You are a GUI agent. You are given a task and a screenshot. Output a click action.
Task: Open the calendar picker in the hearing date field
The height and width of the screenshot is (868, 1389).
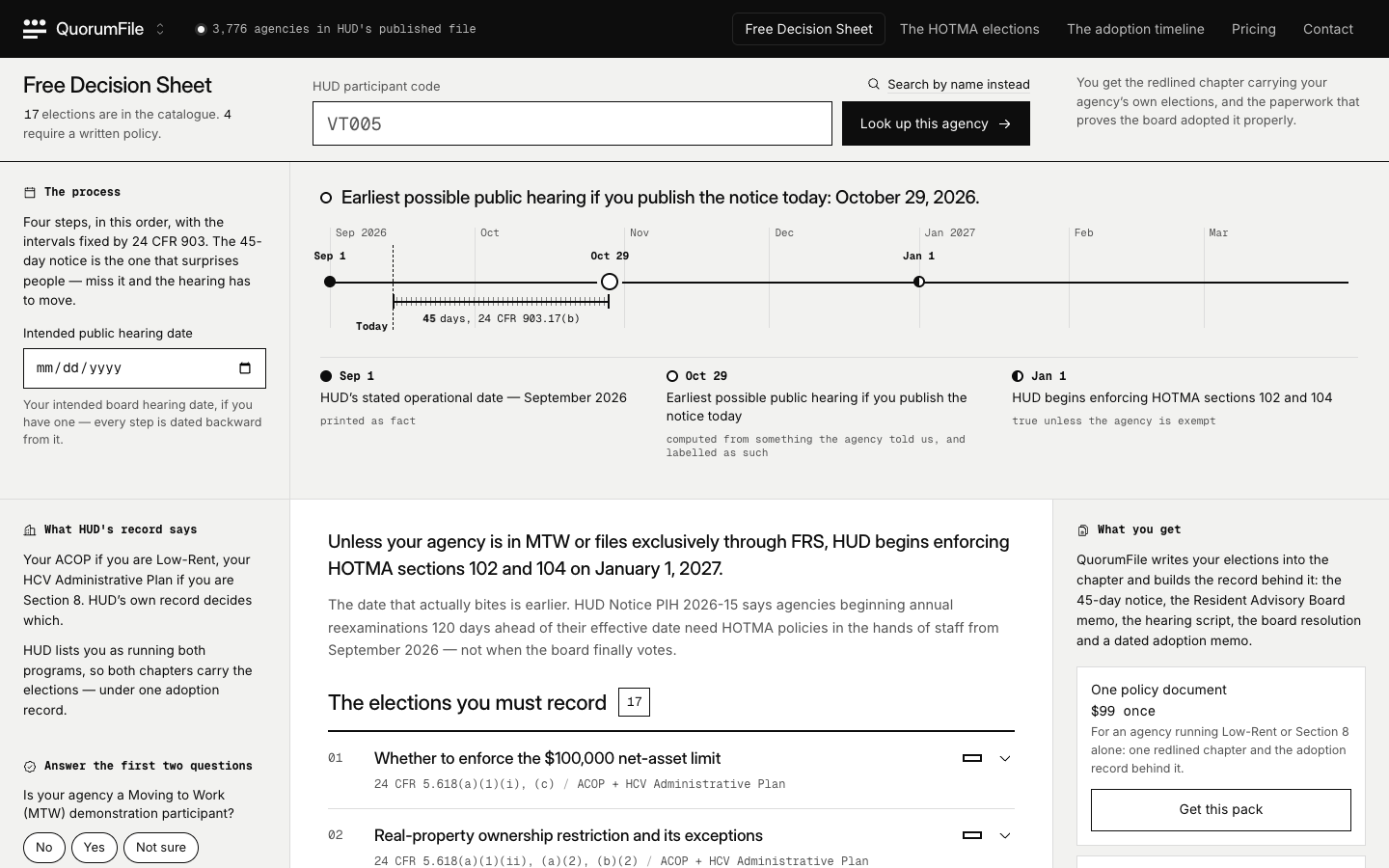[x=245, y=367]
